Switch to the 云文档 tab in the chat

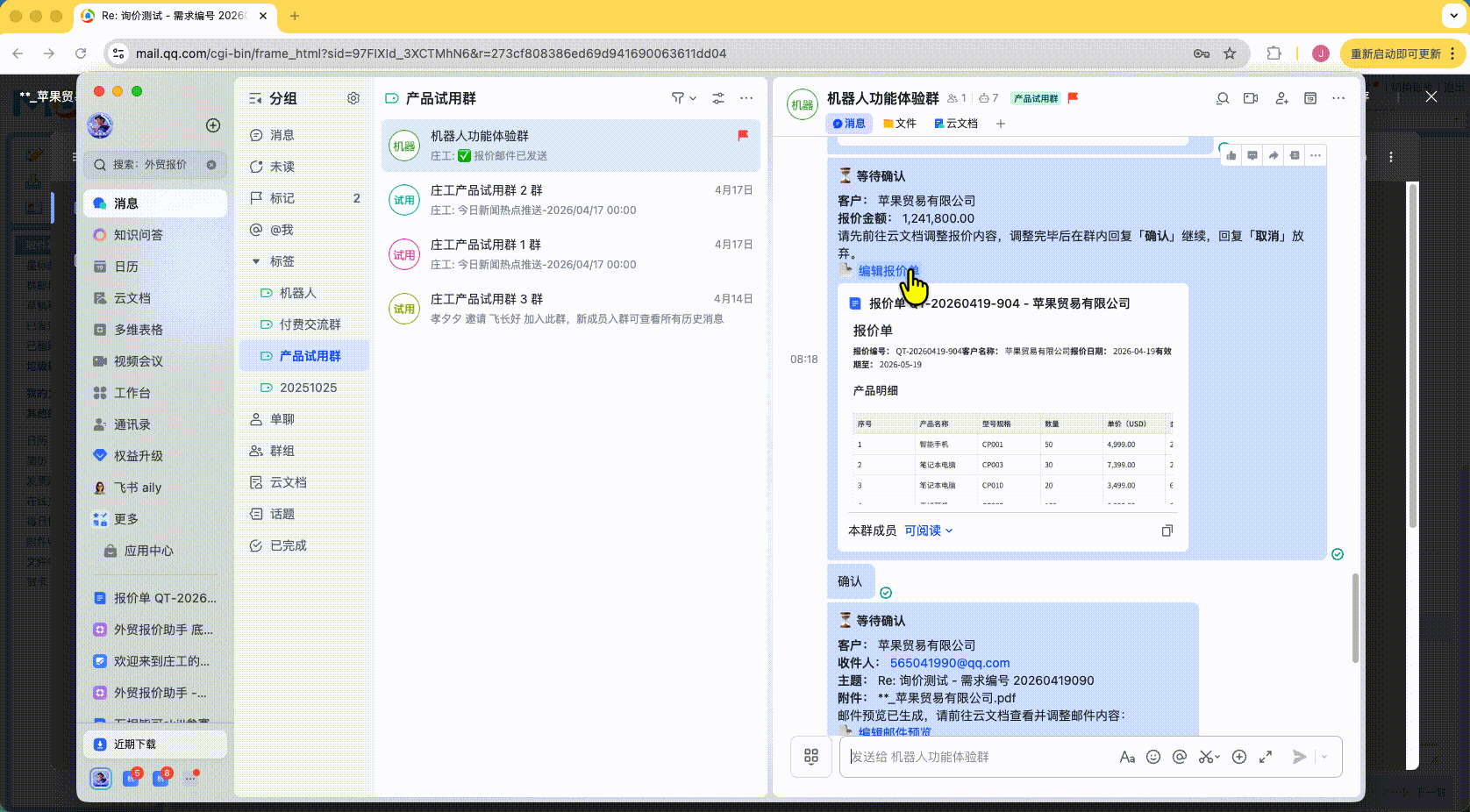[956, 124]
